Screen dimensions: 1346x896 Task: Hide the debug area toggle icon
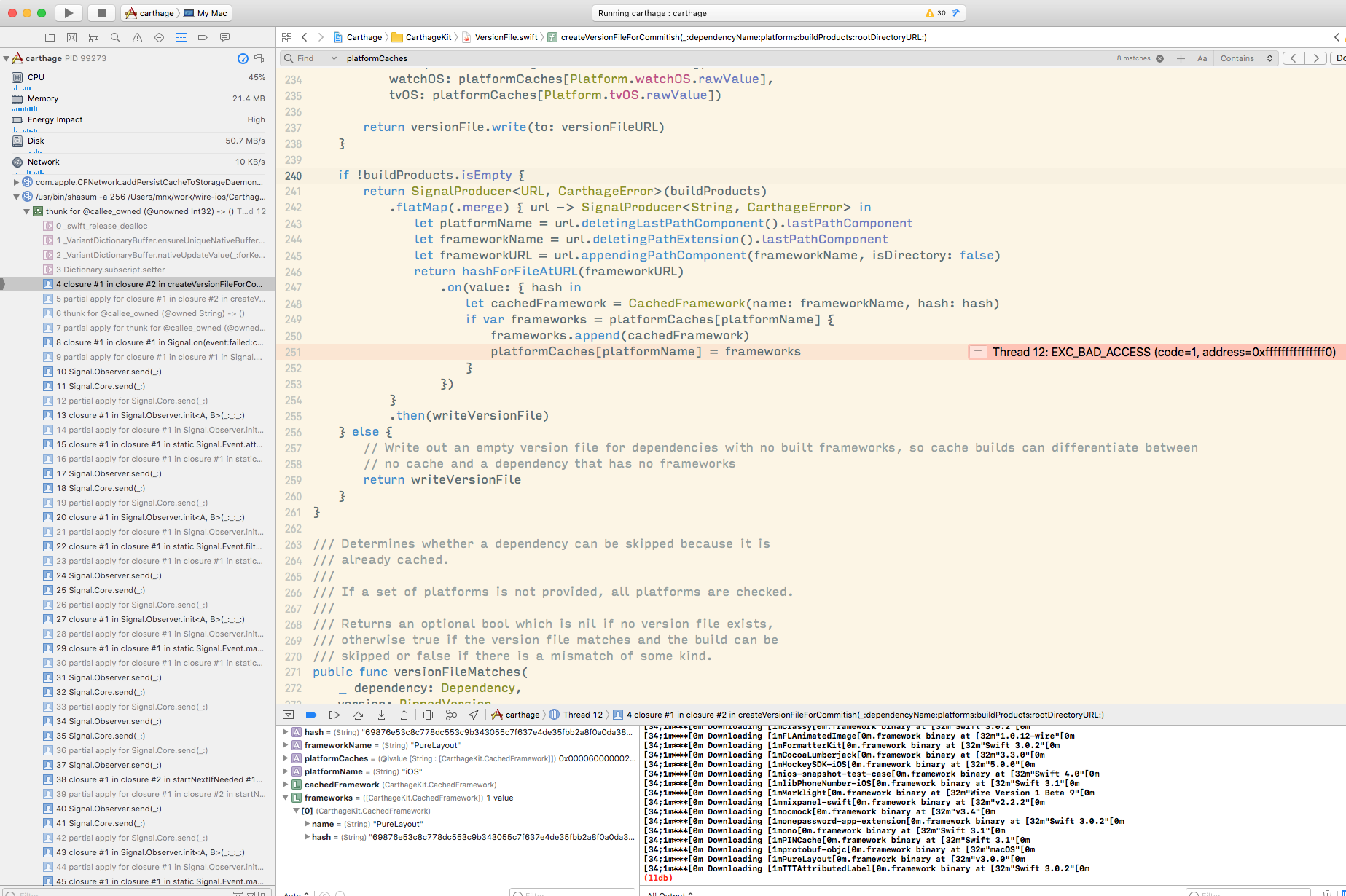pos(288,715)
